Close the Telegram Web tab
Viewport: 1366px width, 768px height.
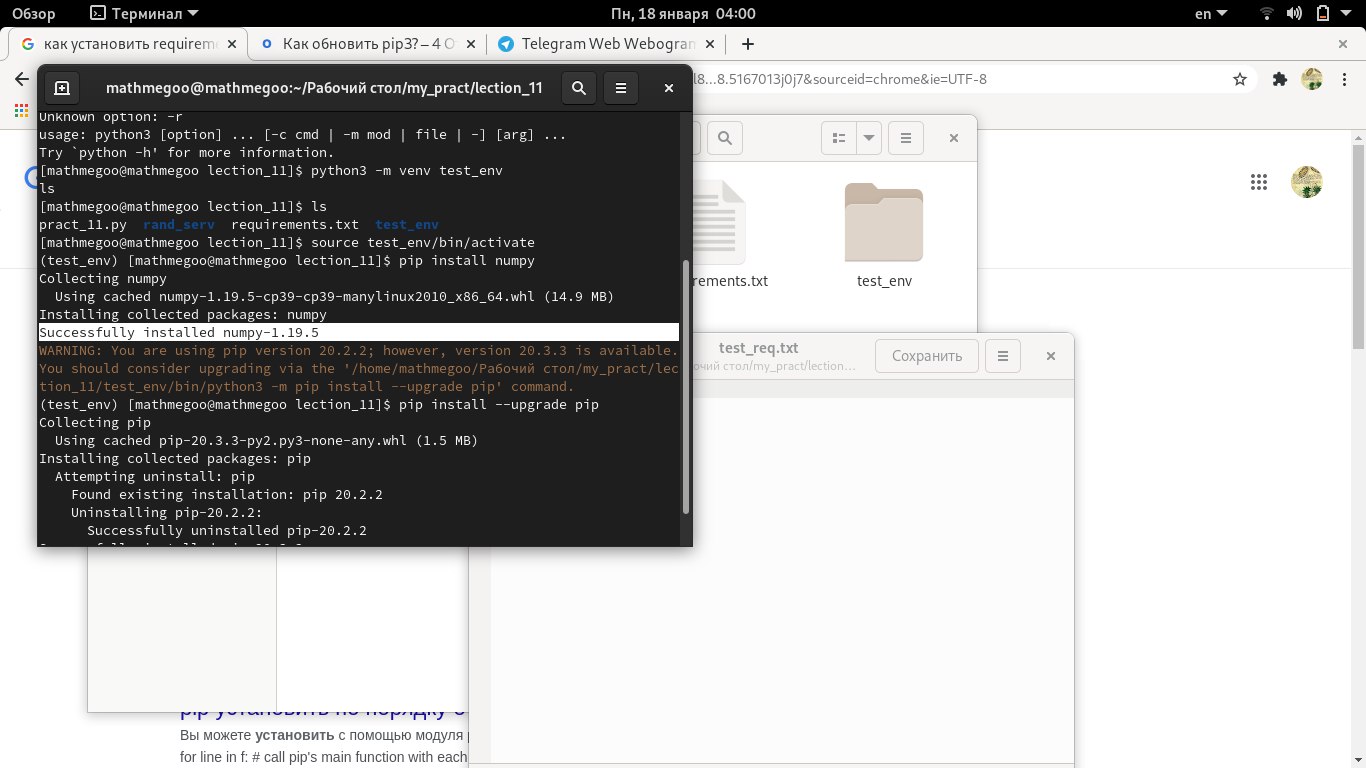coord(710,44)
